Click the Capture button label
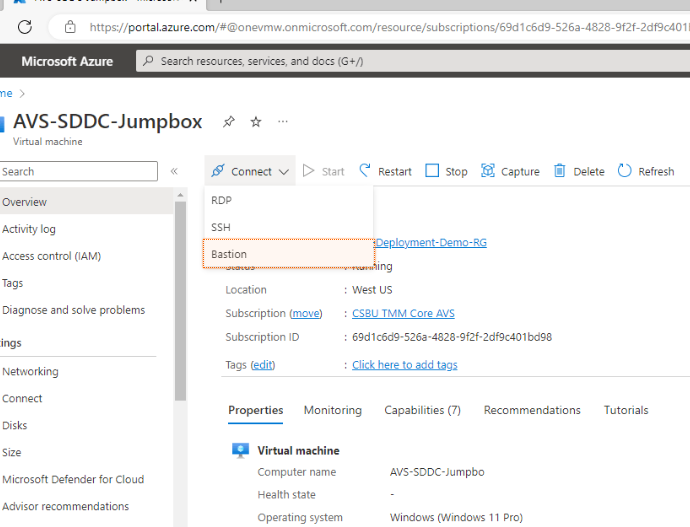This screenshot has height=527, width=690. point(520,172)
